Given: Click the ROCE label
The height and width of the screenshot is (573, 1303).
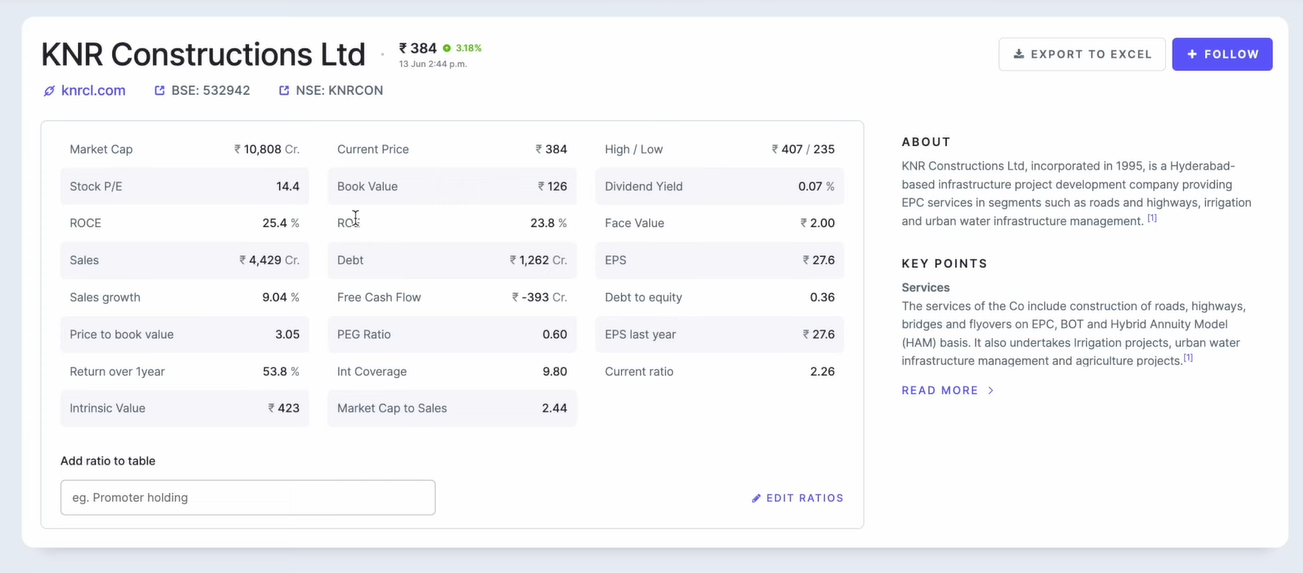Looking at the screenshot, I should (x=85, y=223).
